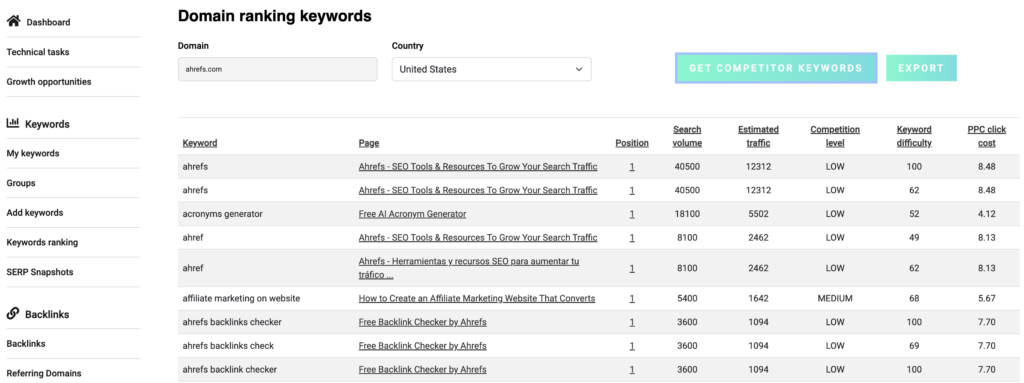Go to Keywords ranking page
The width and height of the screenshot is (1024, 383).
pyautogui.click(x=42, y=242)
